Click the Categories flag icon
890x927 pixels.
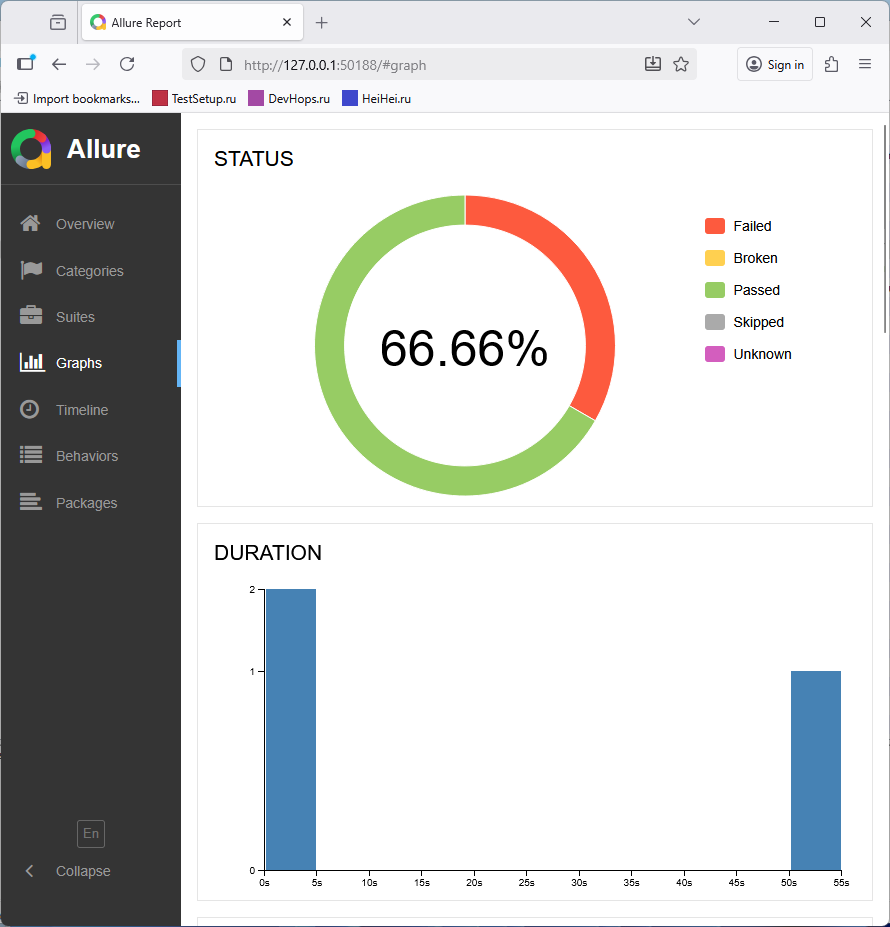point(31,270)
